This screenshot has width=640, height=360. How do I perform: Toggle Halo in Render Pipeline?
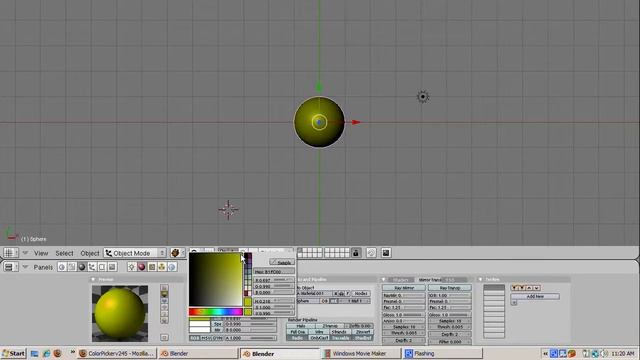pyautogui.click(x=301, y=326)
